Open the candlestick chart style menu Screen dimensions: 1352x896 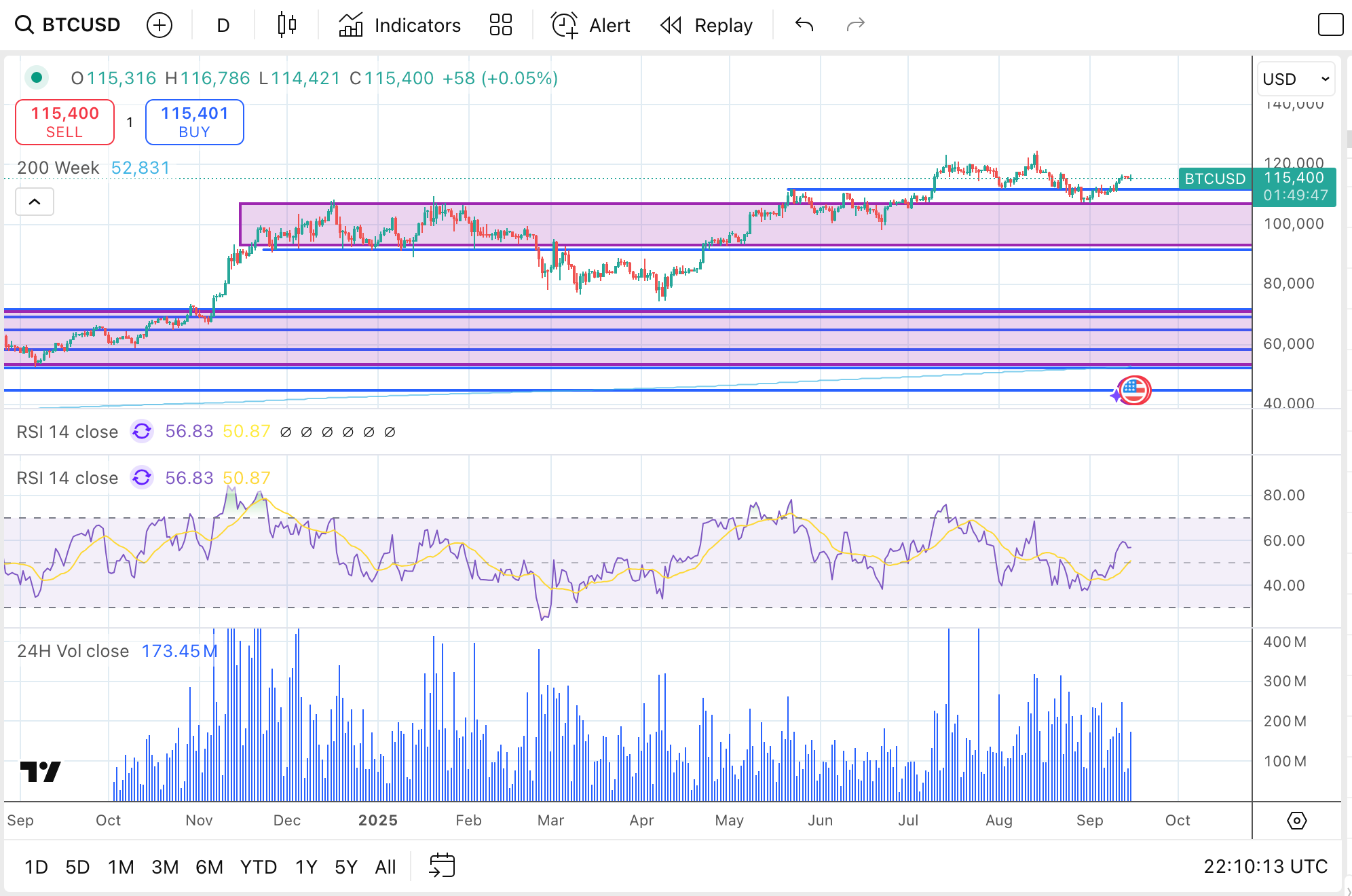point(287,25)
